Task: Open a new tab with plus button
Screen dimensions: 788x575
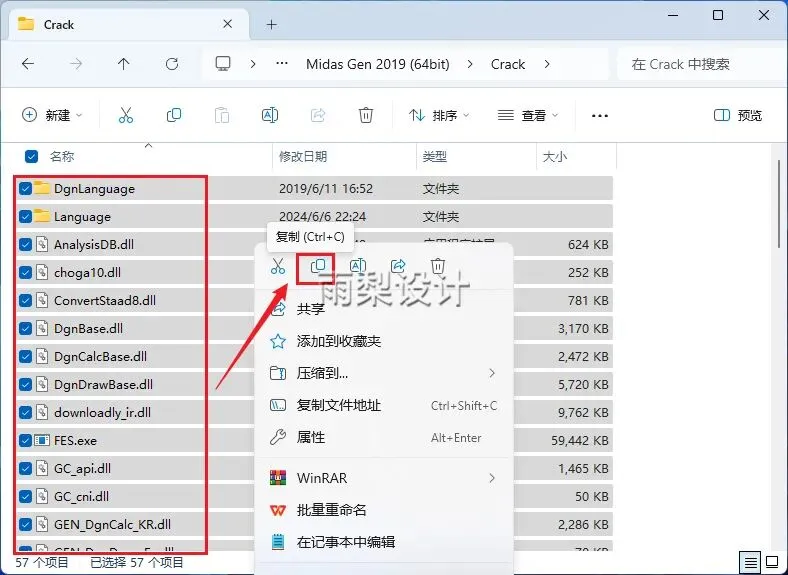Action: pos(272,24)
